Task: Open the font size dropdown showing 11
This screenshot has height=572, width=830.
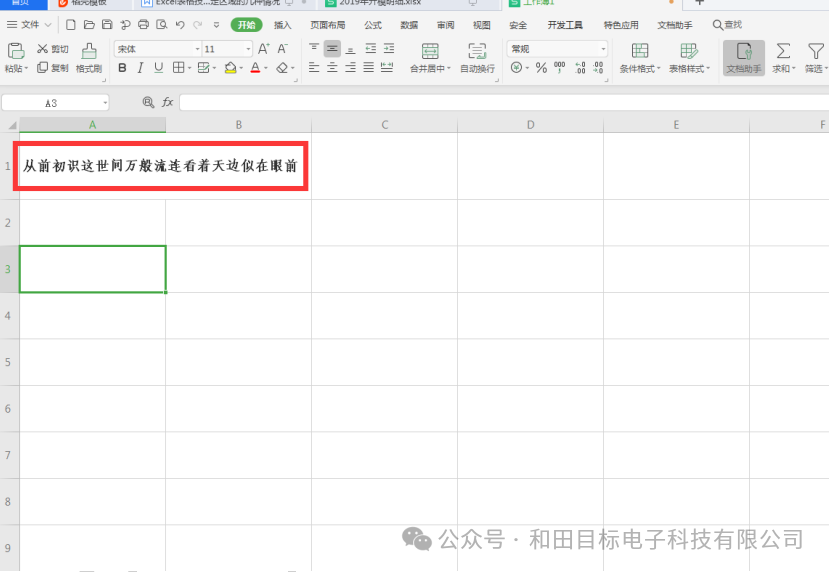Action: coord(248,49)
